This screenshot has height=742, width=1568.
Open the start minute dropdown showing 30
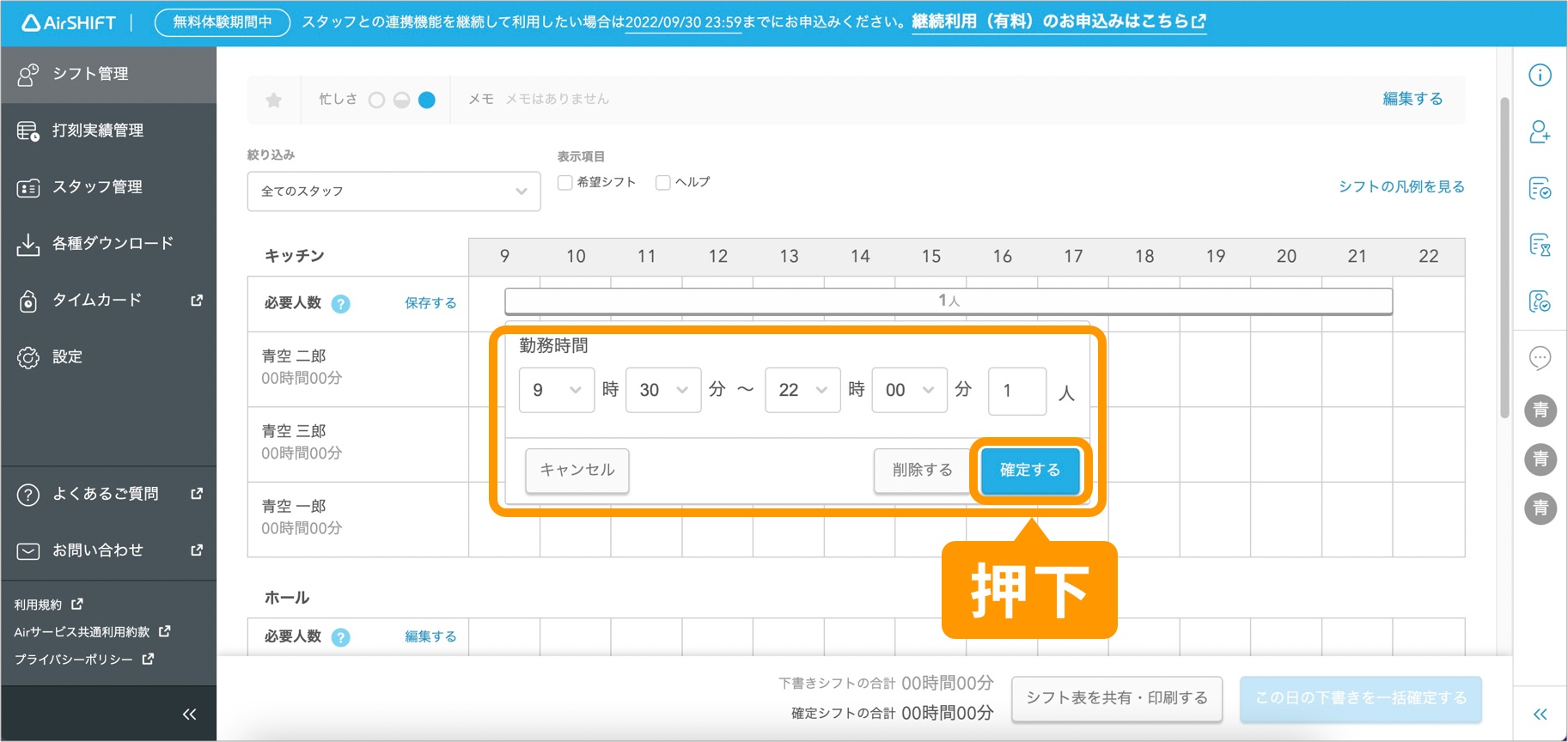663,391
